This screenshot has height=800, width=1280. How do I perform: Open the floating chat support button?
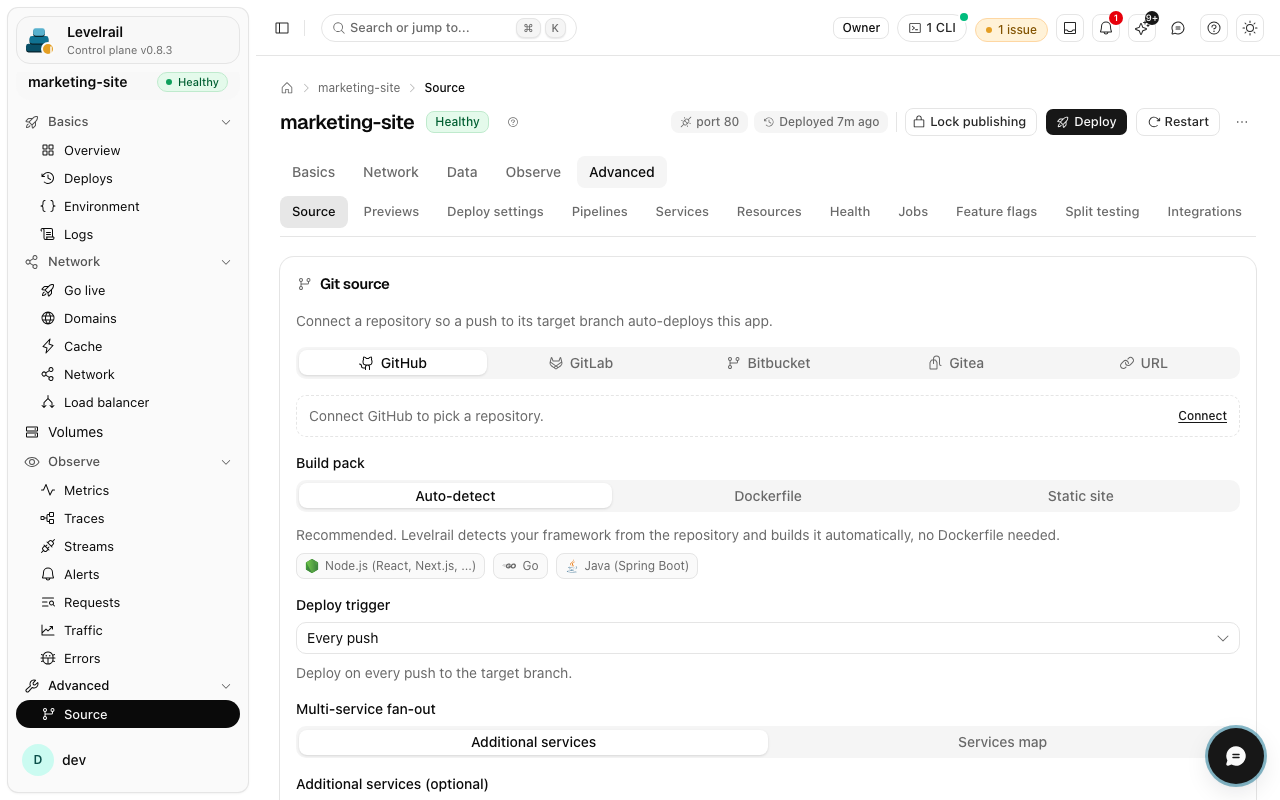point(1236,756)
